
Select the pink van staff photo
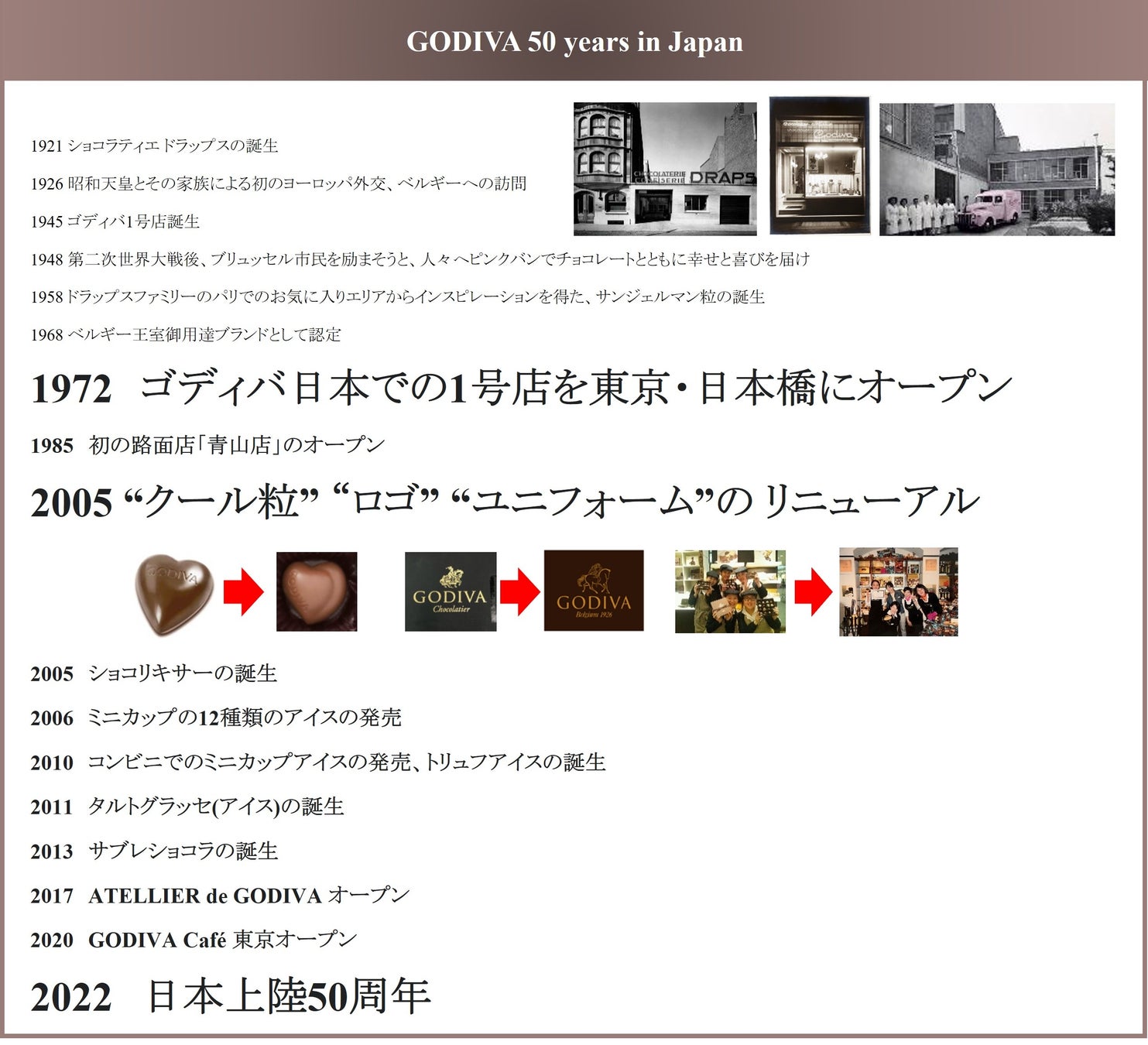click(x=997, y=169)
